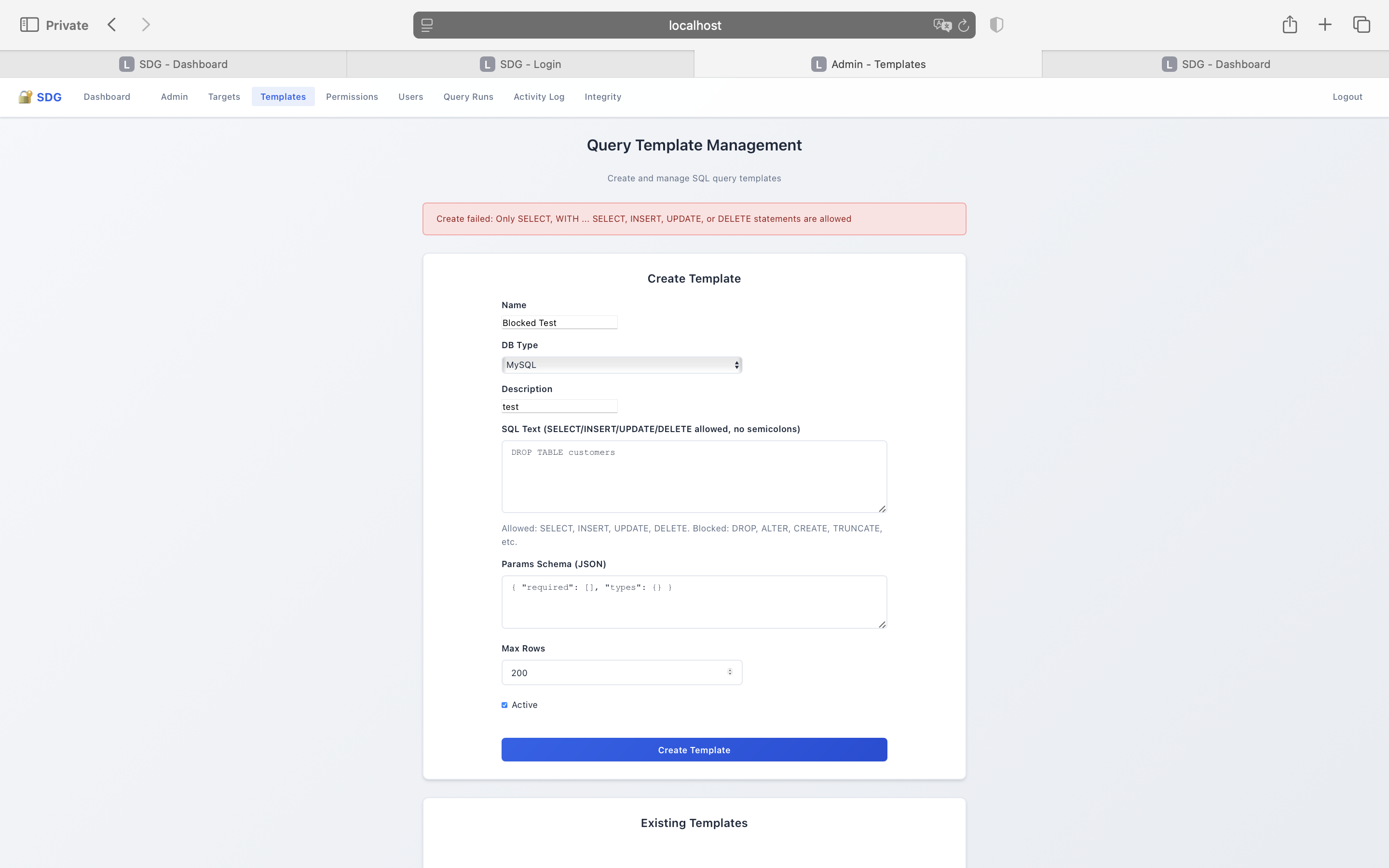Open the Activity Log nav item
Viewport: 1389px width, 868px height.
538,96
